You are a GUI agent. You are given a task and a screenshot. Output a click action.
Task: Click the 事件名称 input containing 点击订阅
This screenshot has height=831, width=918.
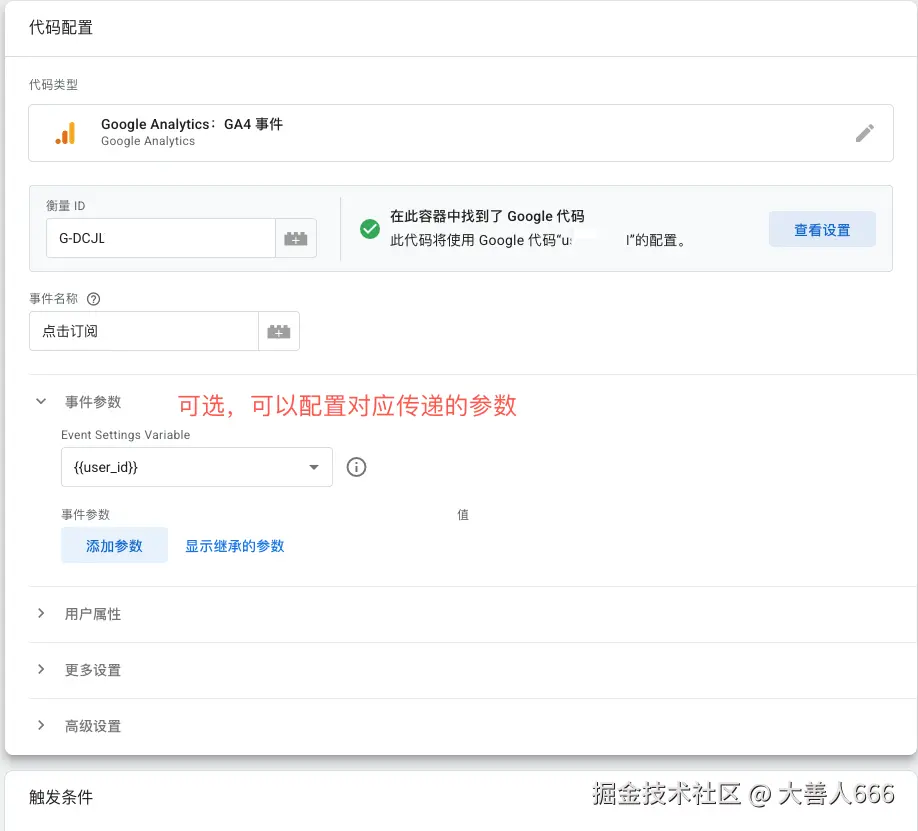[x=144, y=331]
